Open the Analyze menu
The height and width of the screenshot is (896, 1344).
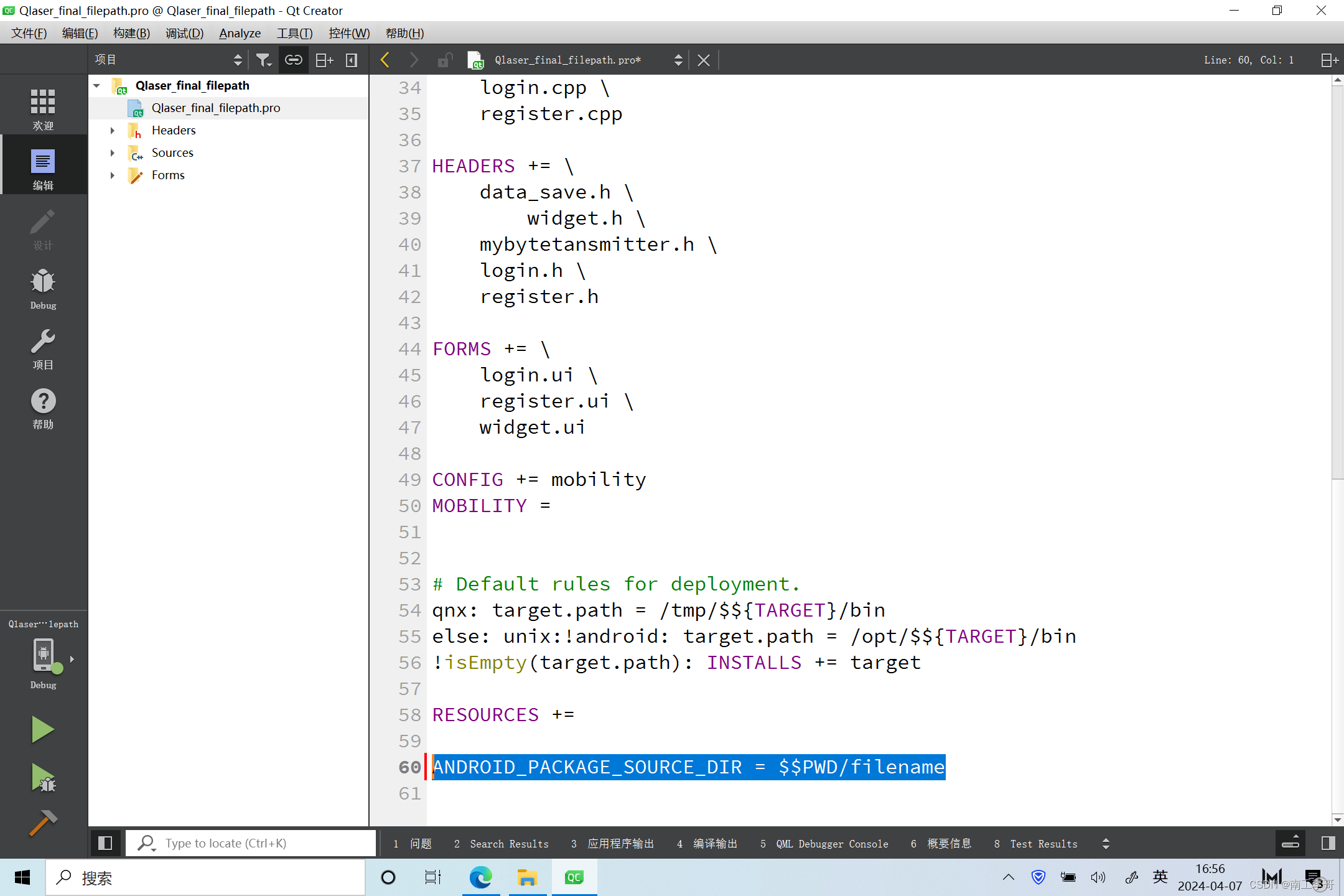point(240,33)
